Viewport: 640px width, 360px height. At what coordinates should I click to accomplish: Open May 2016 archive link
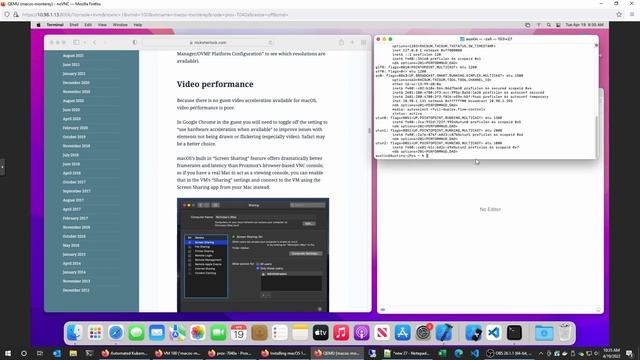pos(71,245)
